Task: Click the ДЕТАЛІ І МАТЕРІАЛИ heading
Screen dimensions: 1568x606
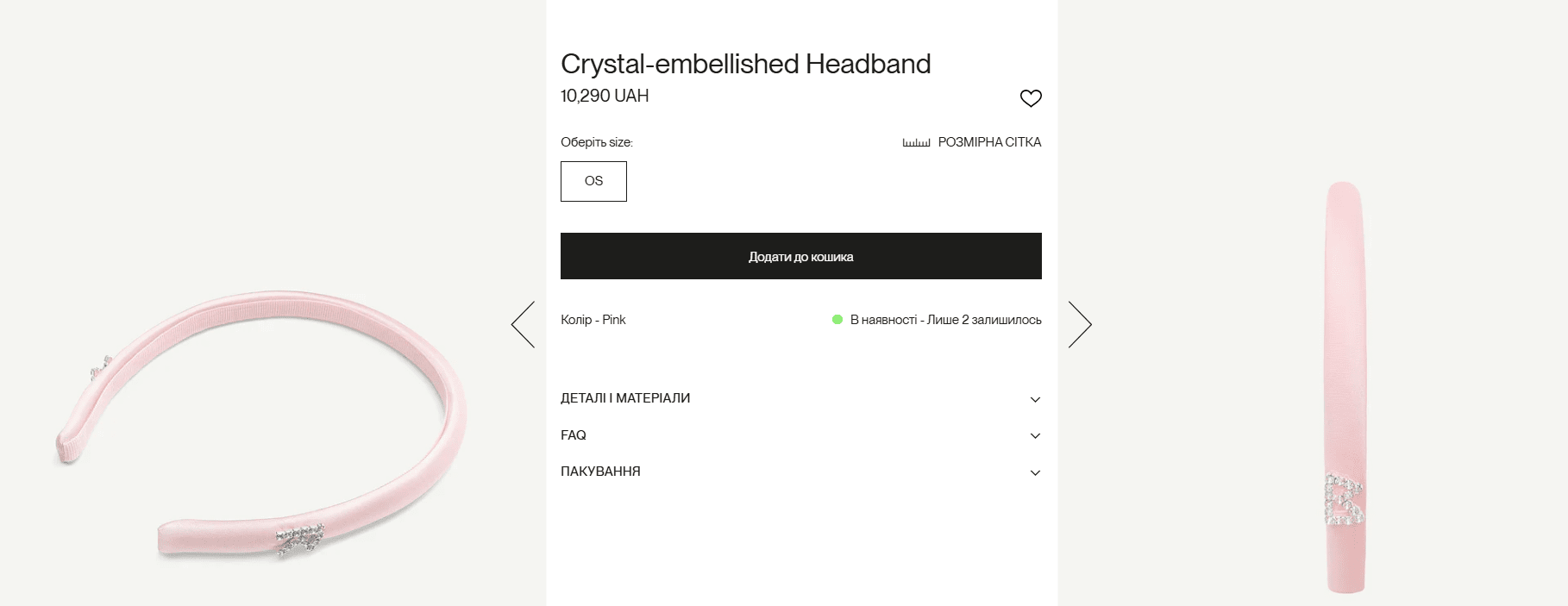Action: tap(625, 398)
